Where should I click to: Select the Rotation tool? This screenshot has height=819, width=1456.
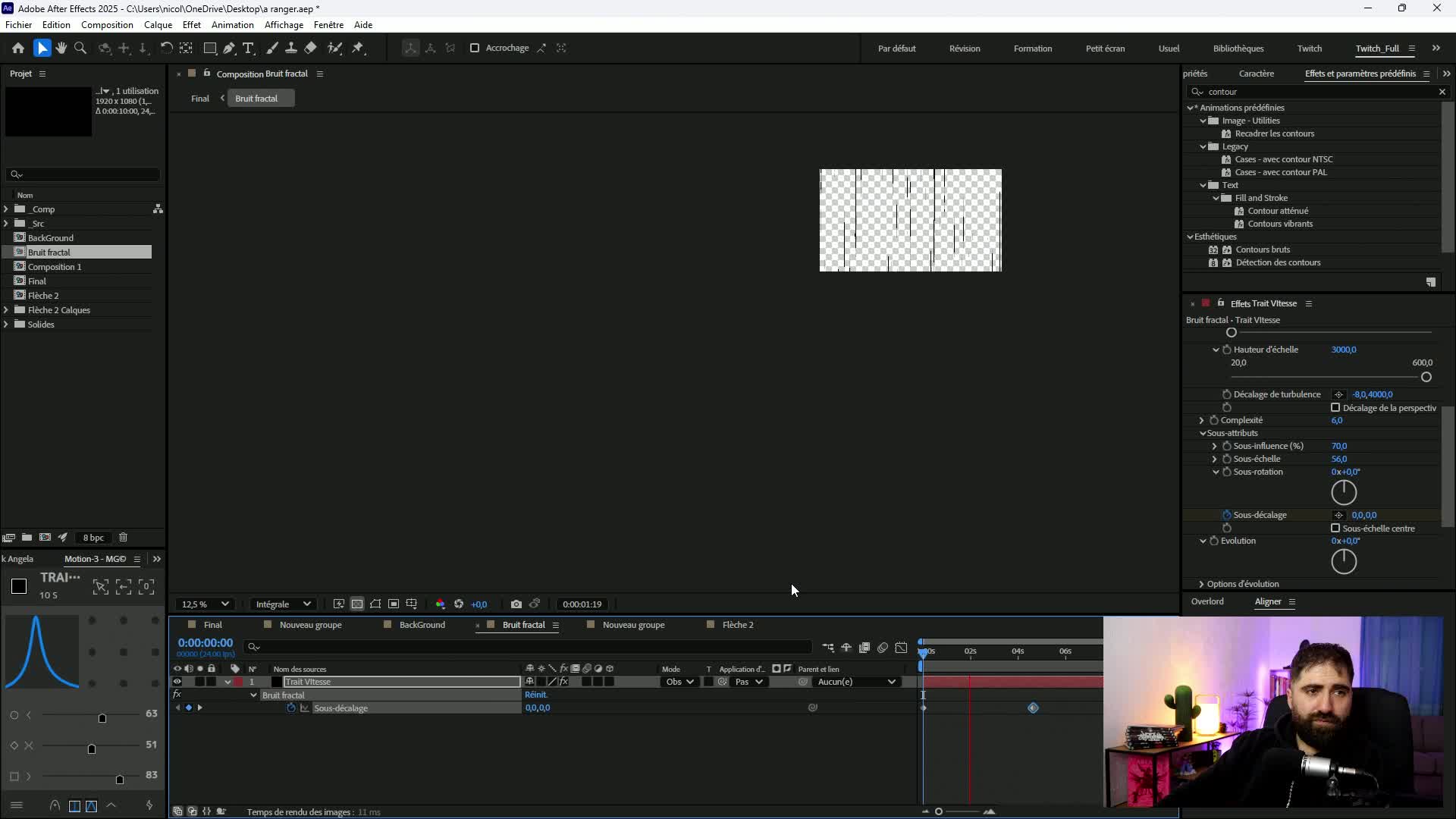(166, 48)
